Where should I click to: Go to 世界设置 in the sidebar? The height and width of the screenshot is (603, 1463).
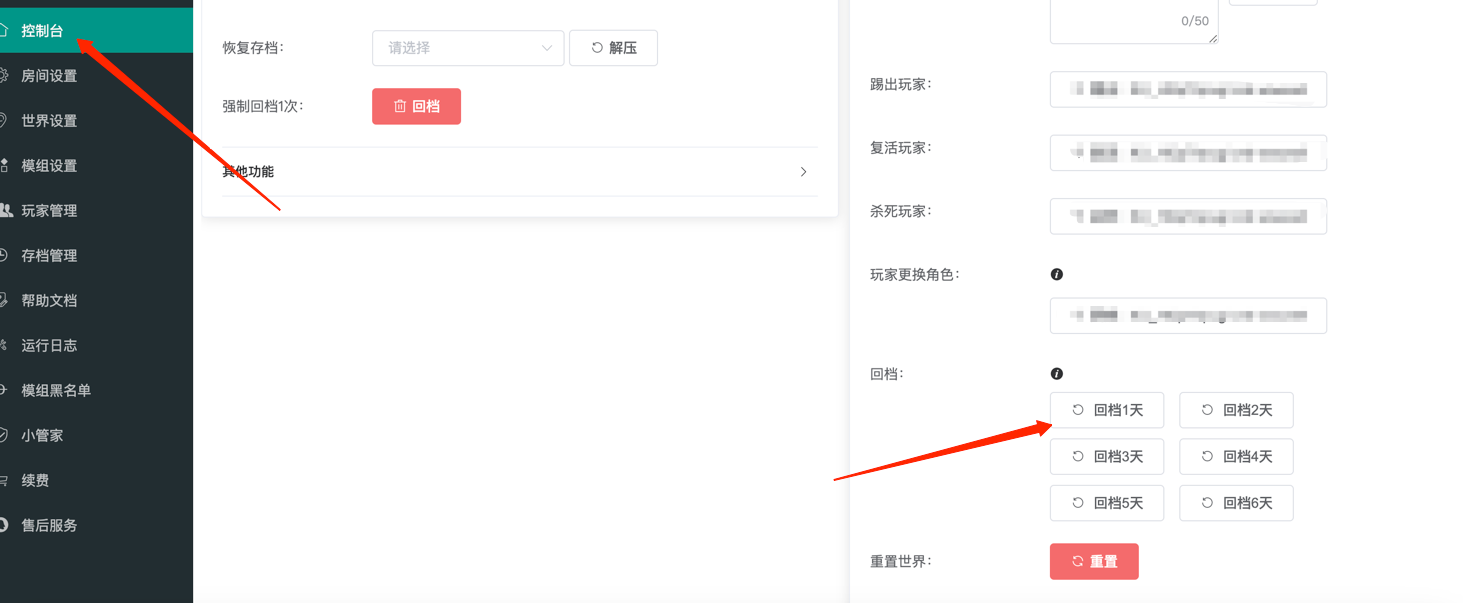click(49, 121)
